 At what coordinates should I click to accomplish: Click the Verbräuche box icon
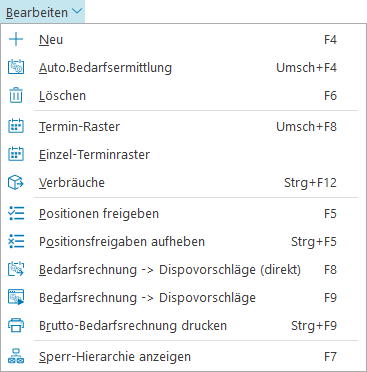(16, 182)
